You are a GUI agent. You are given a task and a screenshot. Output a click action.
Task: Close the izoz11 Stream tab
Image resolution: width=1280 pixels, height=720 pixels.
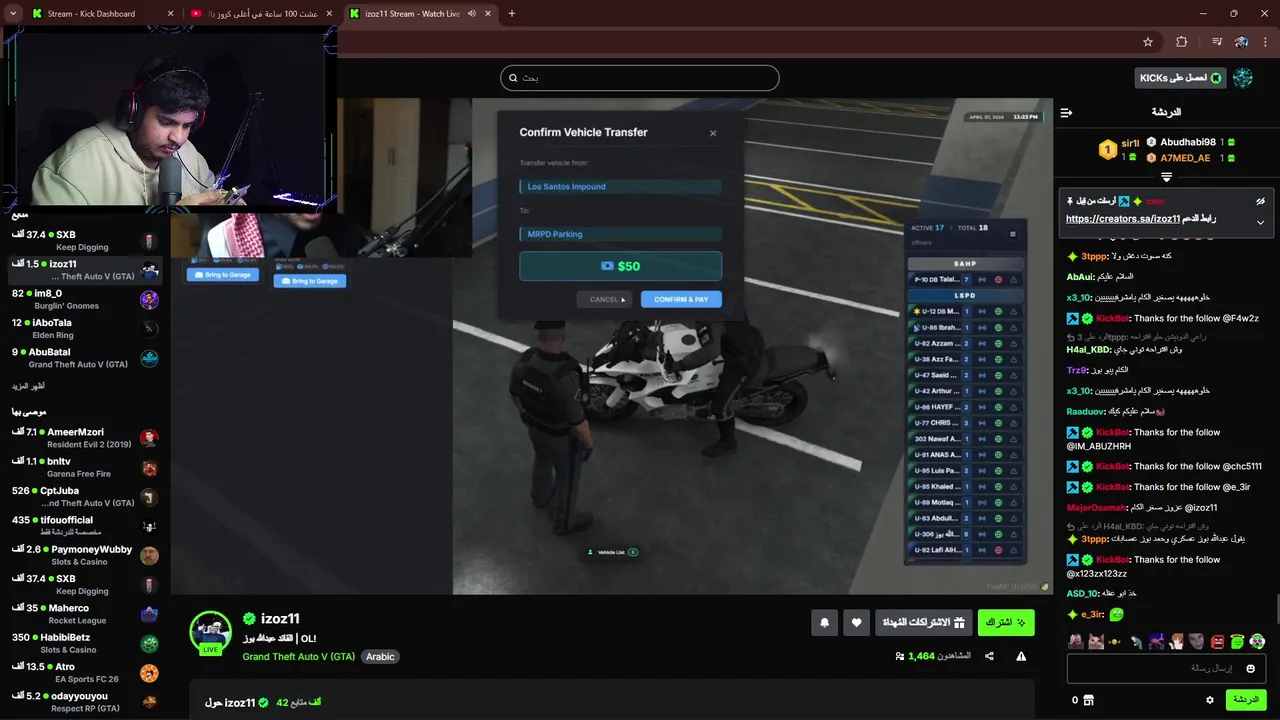(x=489, y=14)
